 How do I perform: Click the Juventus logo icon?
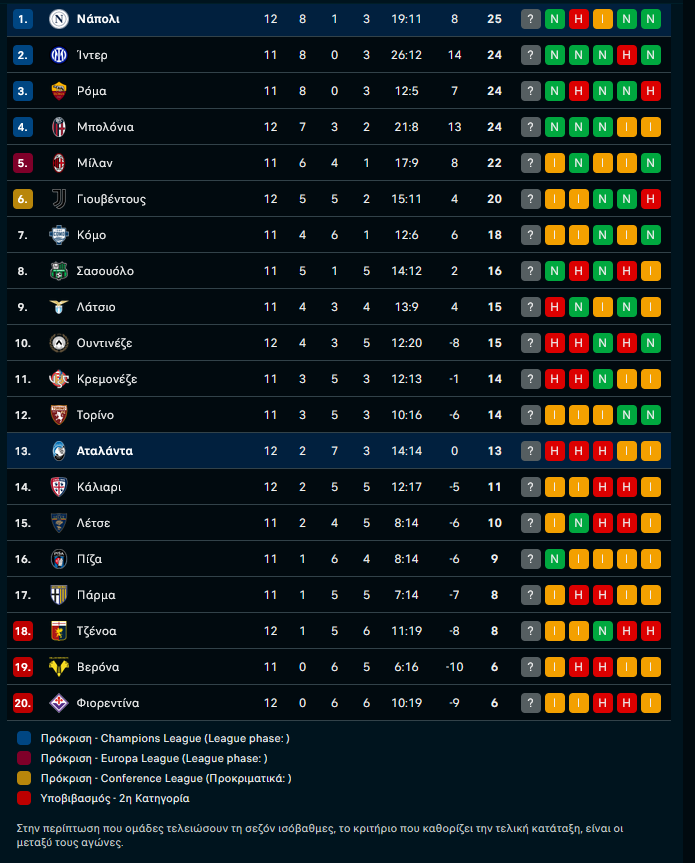[x=59, y=199]
